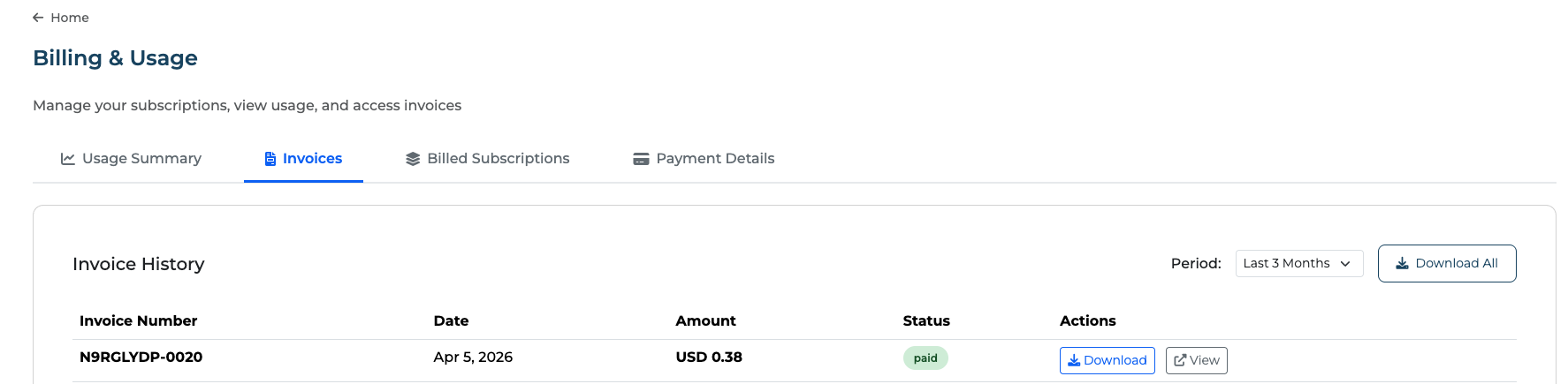The image size is (1568, 384).
Task: Switch to the Usage Summary tab
Action: coord(141,159)
